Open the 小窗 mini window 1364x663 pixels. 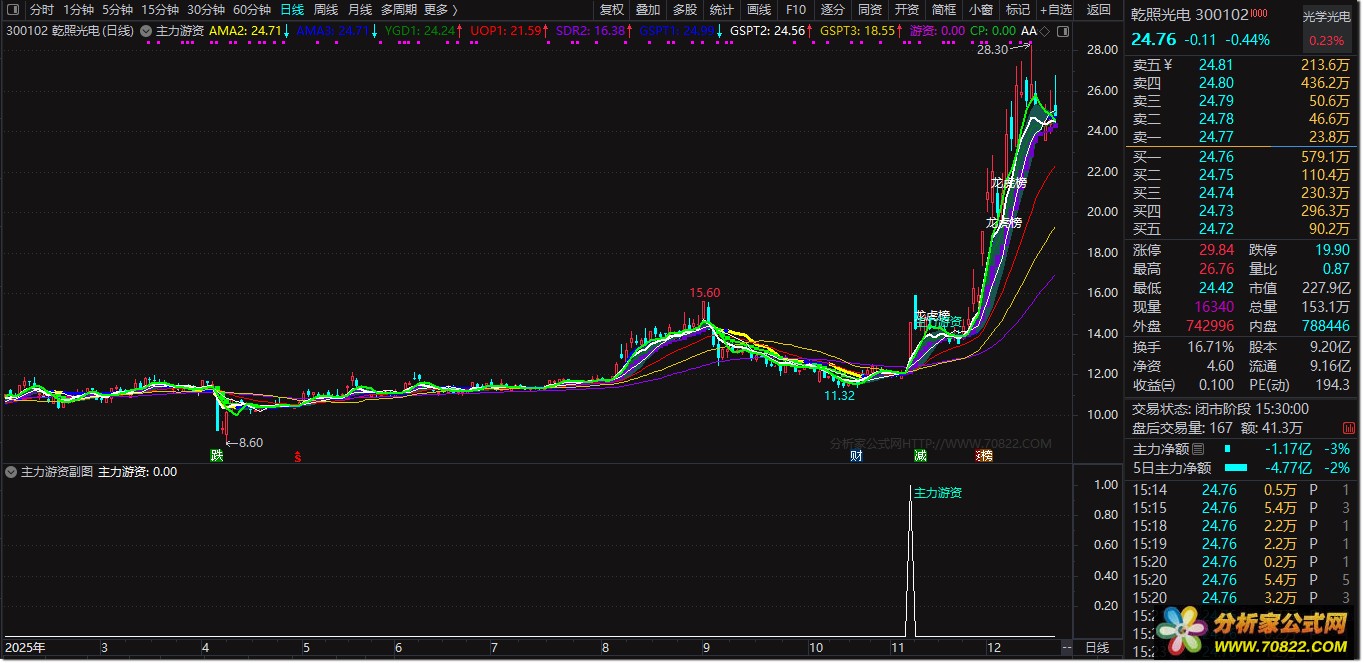(980, 10)
